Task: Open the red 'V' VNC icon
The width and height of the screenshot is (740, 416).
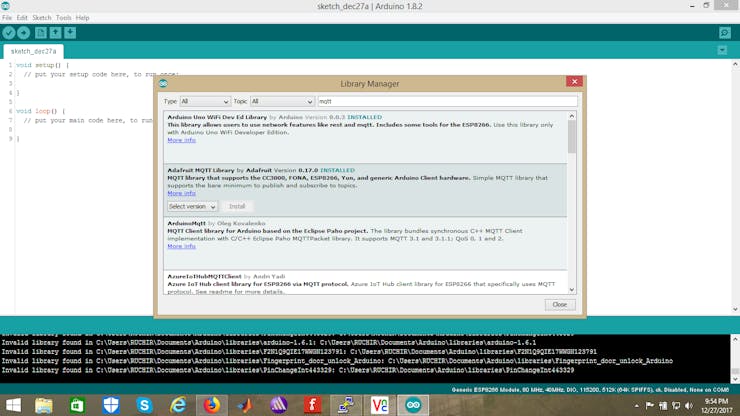Action: click(379, 405)
